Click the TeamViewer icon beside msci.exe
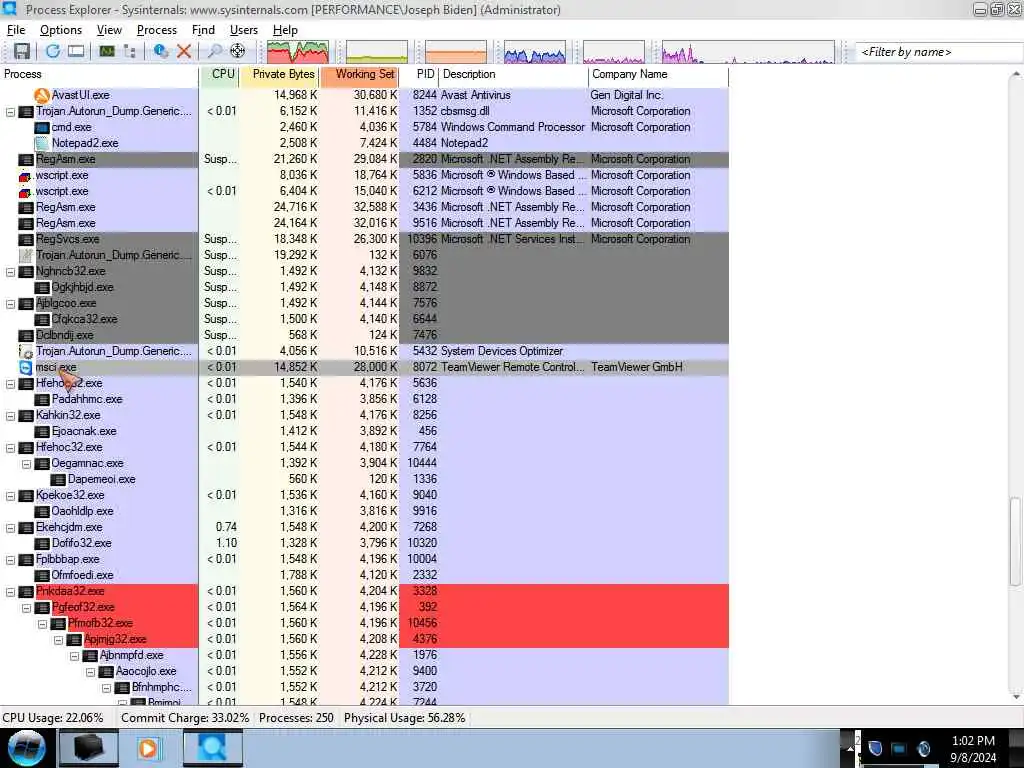 point(25,368)
